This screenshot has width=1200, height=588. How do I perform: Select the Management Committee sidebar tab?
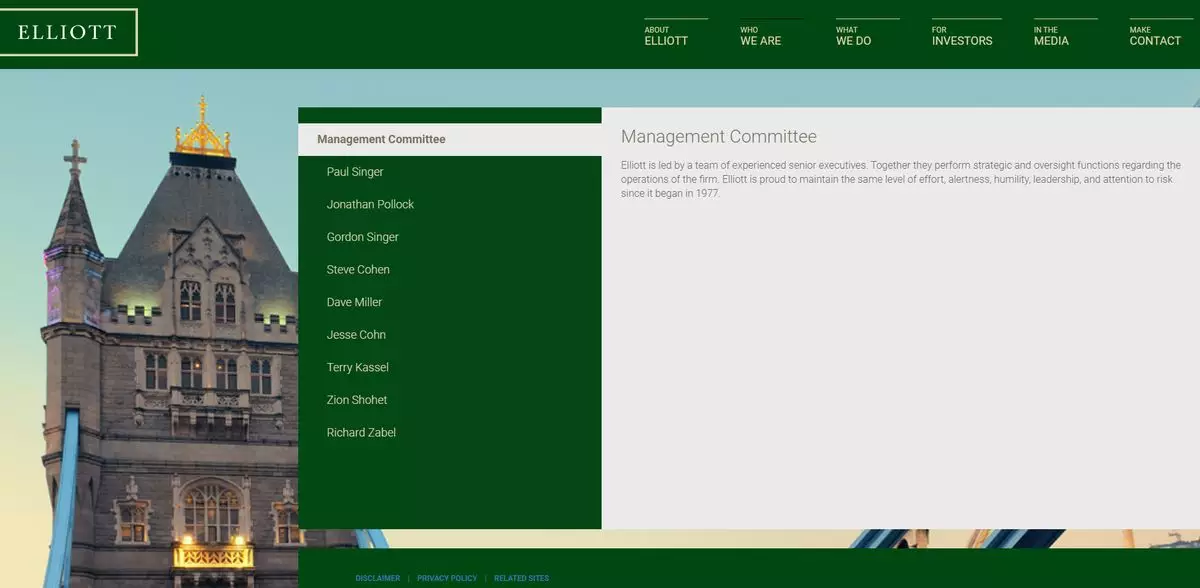(x=381, y=139)
